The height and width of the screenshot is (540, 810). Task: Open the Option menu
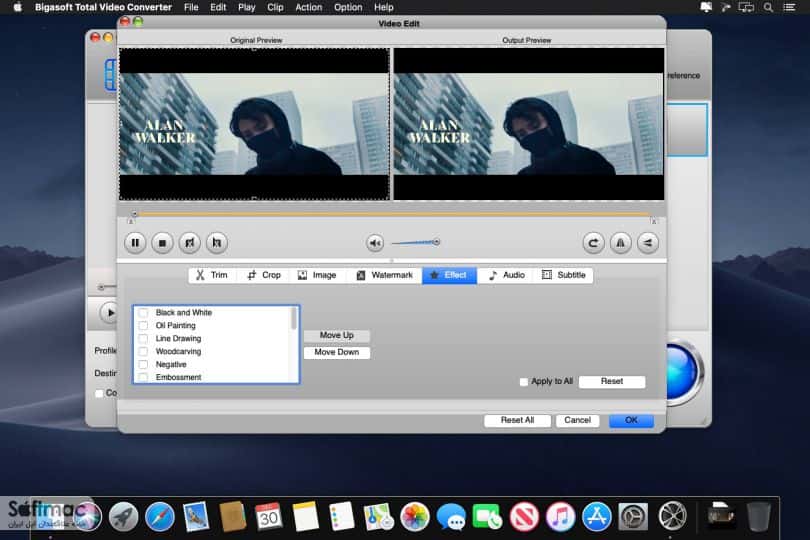(x=348, y=7)
